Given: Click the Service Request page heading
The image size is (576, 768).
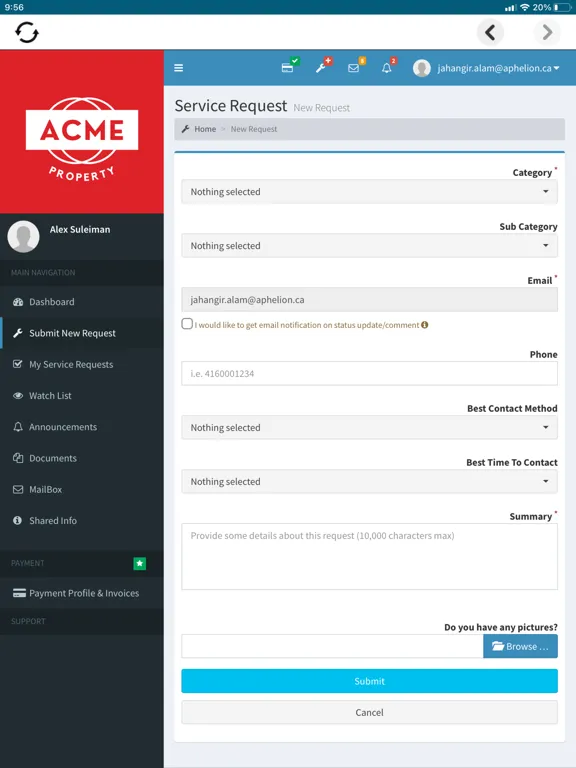Looking at the screenshot, I should (x=231, y=106).
